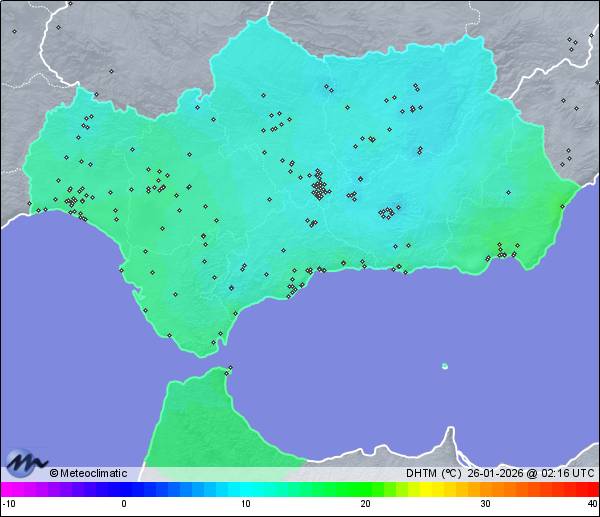This screenshot has height=517, width=600.
Task: Select the densest central cluster of station markers
Action: [319, 186]
